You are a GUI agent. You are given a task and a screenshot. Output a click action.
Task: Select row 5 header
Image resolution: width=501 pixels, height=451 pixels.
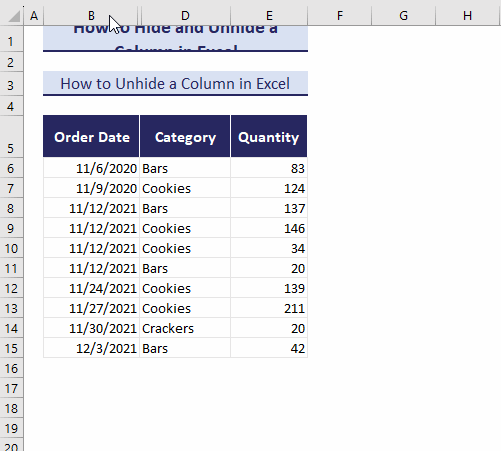tap(11, 137)
